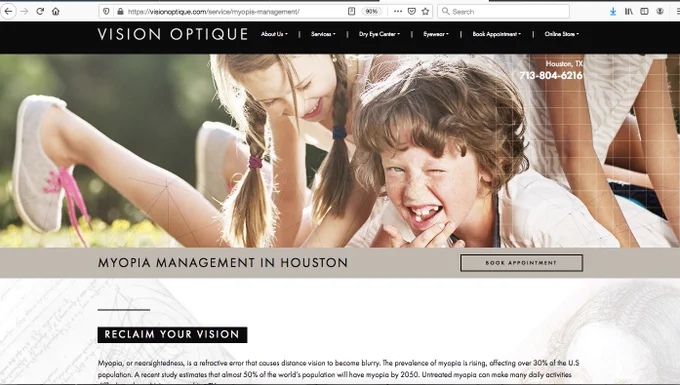View site security via padlock icon
The height and width of the screenshot is (385, 680).
(120, 12)
